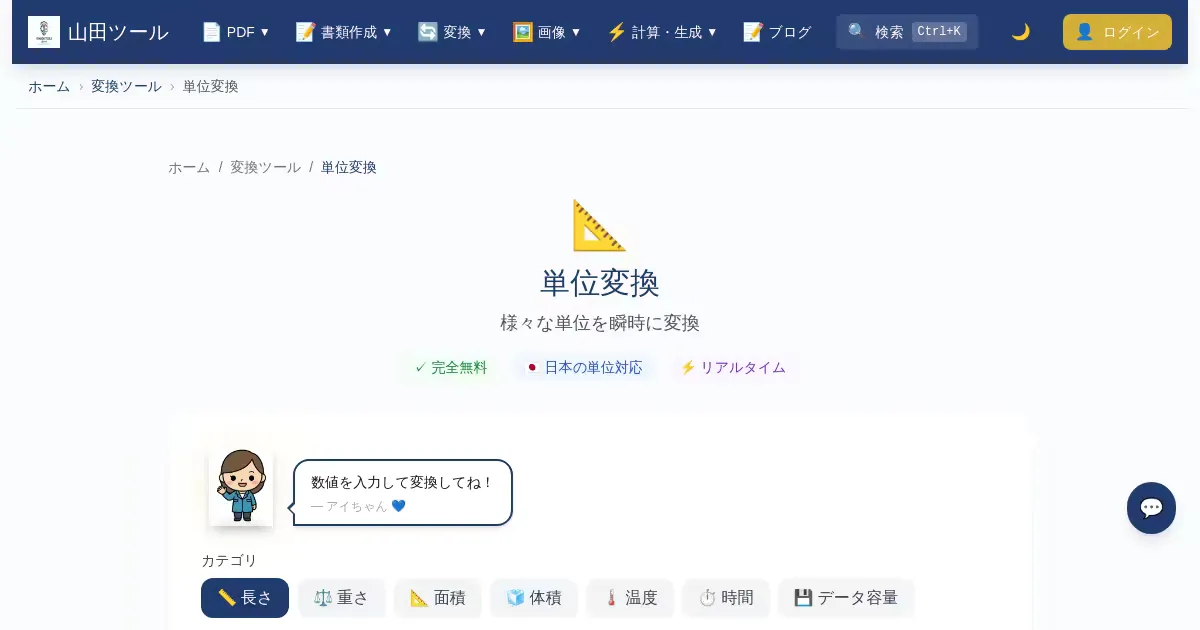Click the ruler triangle icon above 単位変換

(x=599, y=225)
